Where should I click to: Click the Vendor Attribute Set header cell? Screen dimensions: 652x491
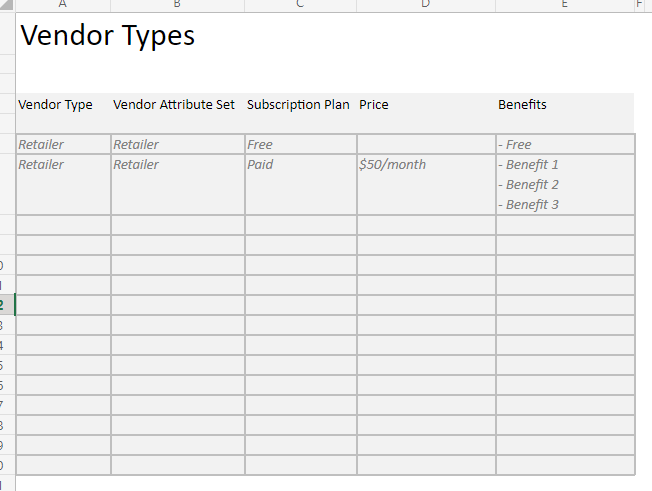point(178,113)
